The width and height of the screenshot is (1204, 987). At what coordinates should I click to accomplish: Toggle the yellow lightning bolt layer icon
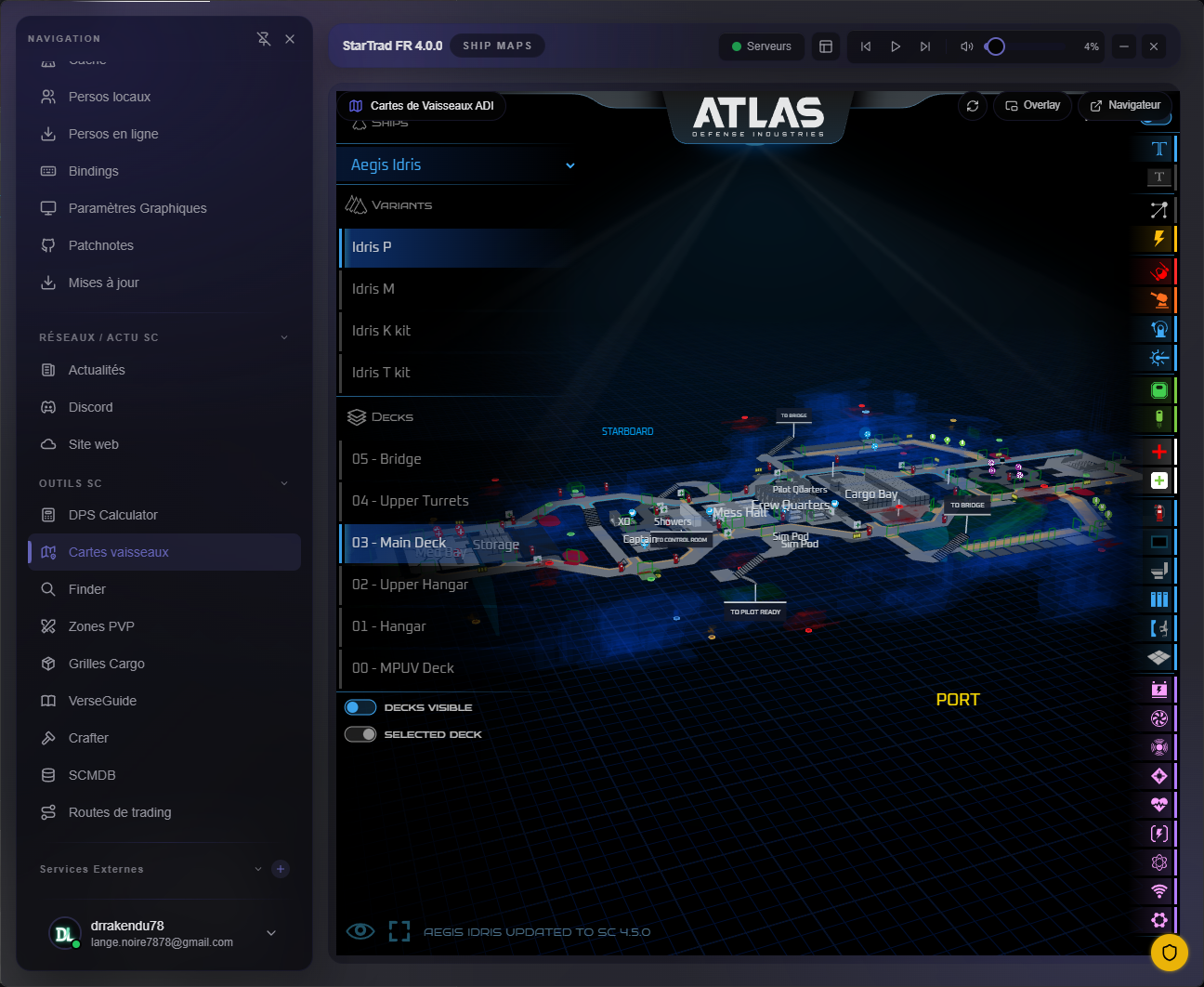1158,239
